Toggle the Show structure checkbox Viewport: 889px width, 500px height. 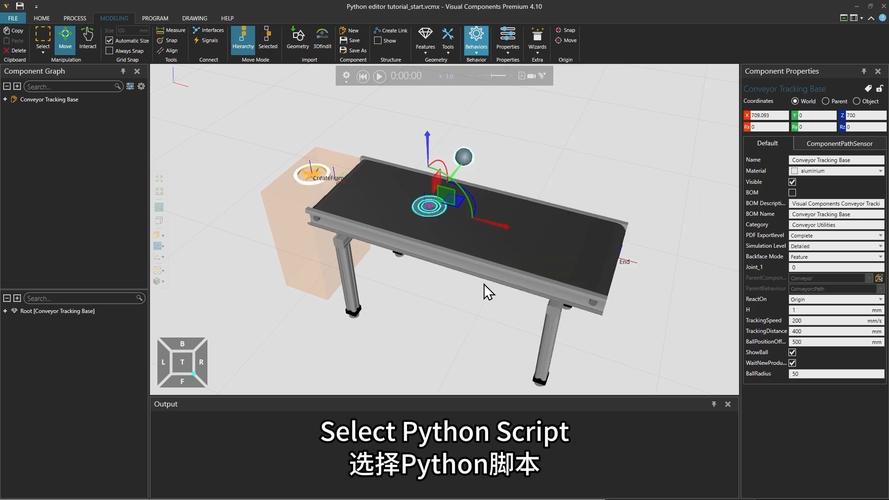click(378, 40)
